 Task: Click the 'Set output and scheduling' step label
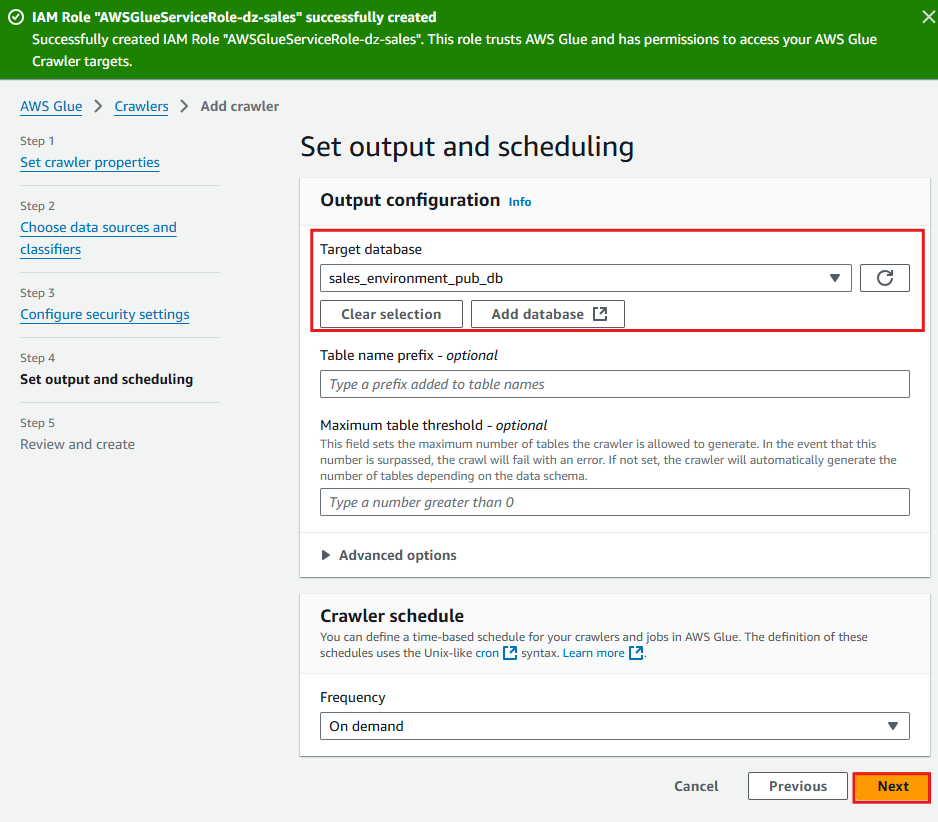coord(106,379)
